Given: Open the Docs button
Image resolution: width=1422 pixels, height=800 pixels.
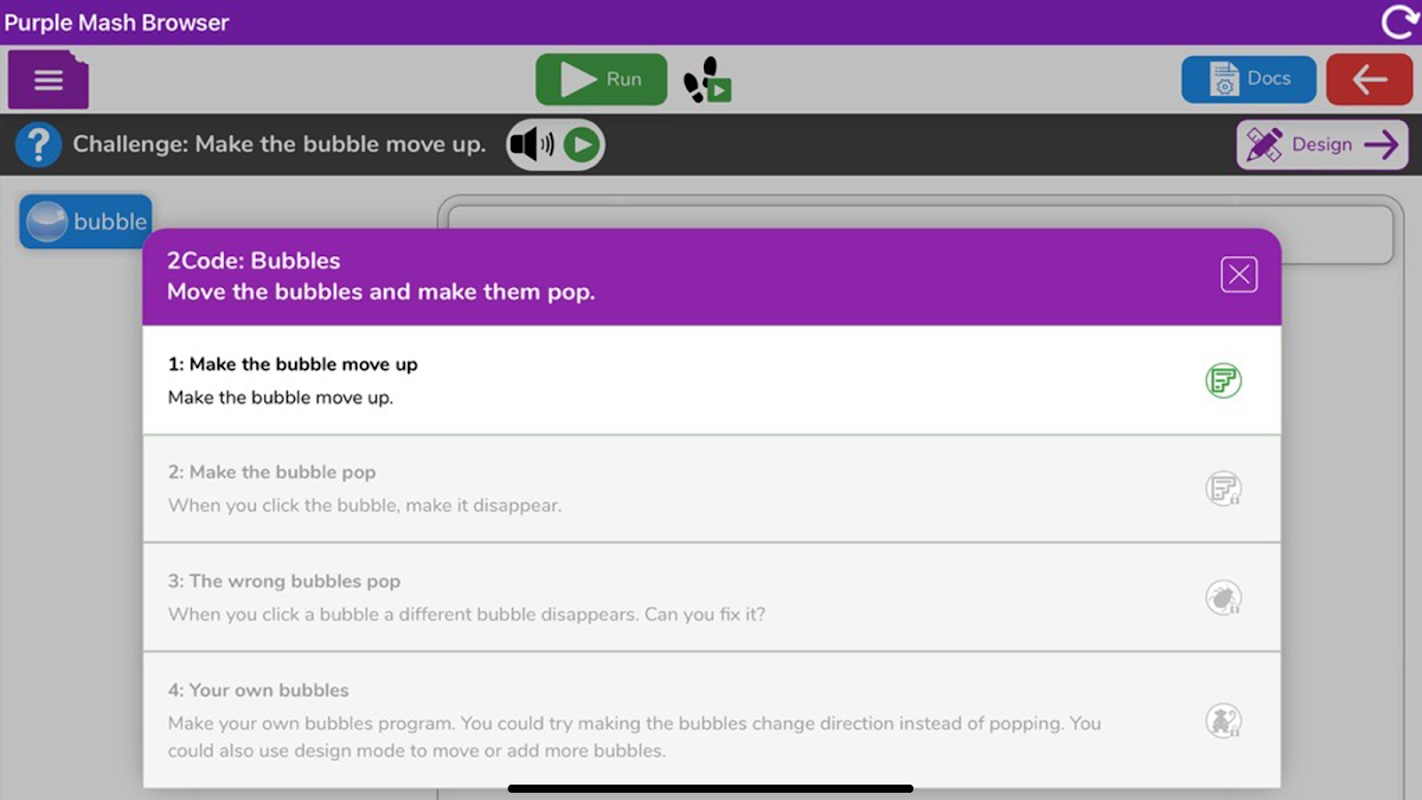Looking at the screenshot, I should [1248, 79].
